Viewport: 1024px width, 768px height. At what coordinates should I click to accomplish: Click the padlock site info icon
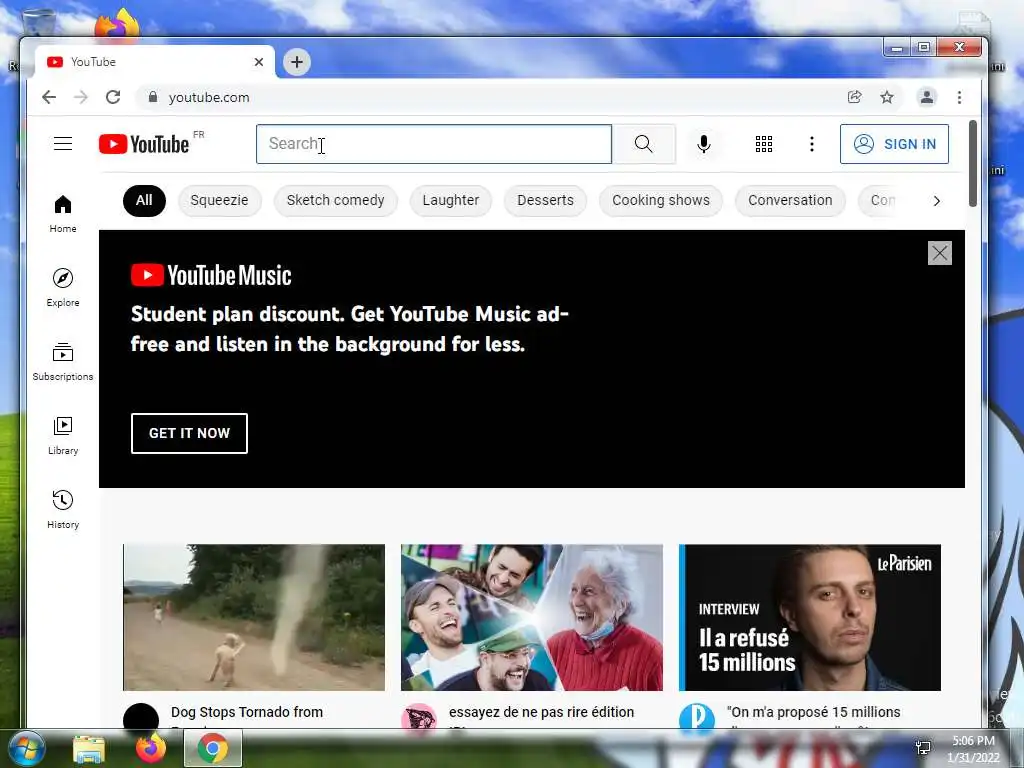tap(153, 97)
